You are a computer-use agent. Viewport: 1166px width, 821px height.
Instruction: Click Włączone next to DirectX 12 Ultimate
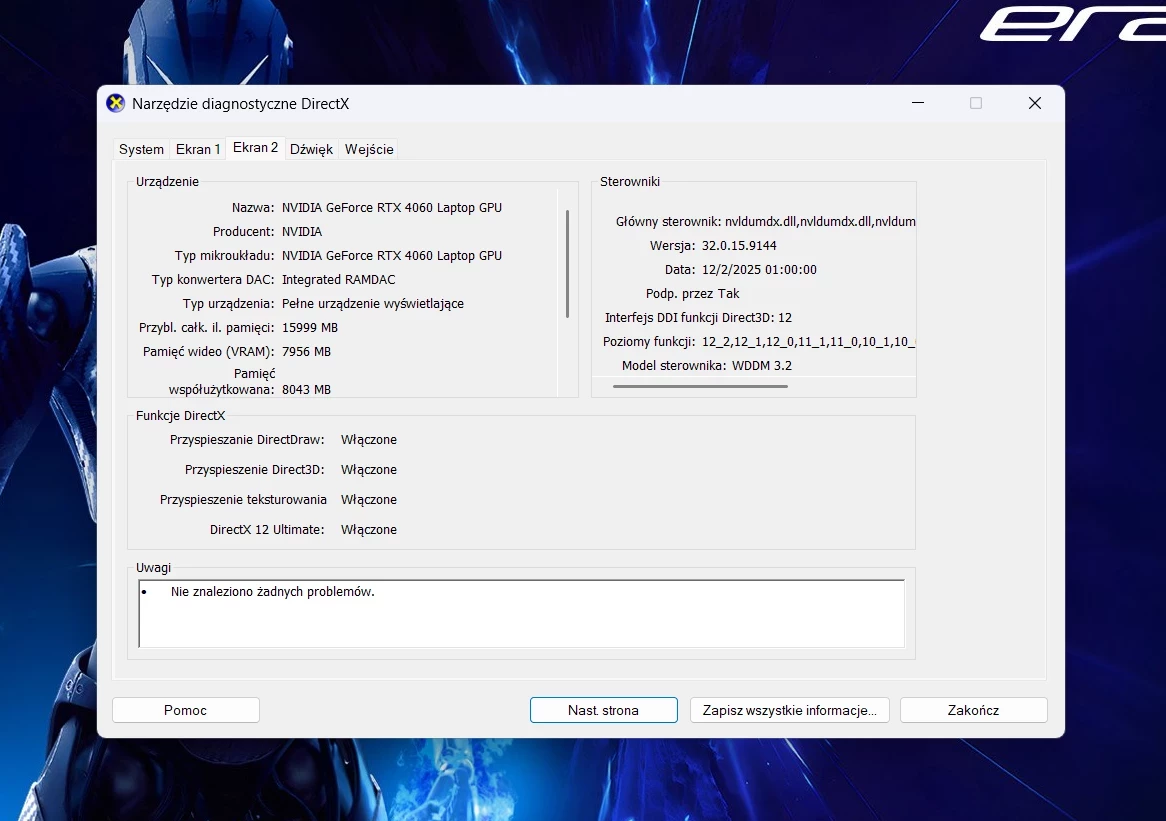click(x=368, y=529)
